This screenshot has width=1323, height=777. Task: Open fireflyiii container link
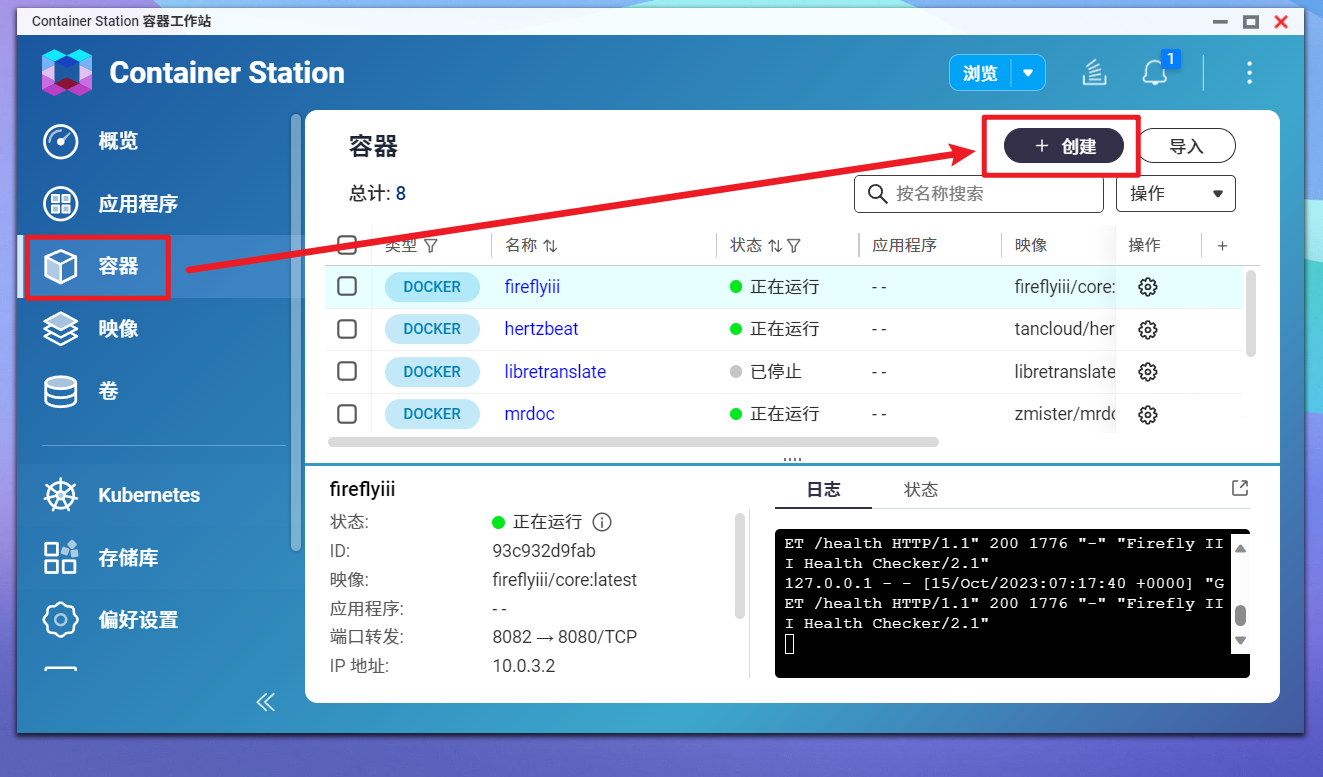(x=532, y=287)
